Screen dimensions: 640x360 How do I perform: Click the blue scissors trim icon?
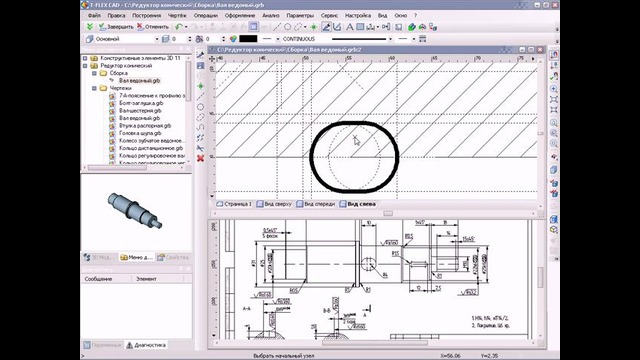tap(200, 148)
